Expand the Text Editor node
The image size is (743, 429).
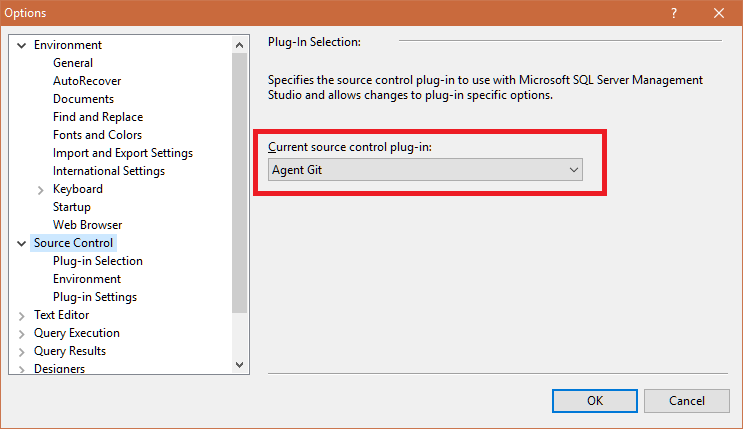[22, 315]
